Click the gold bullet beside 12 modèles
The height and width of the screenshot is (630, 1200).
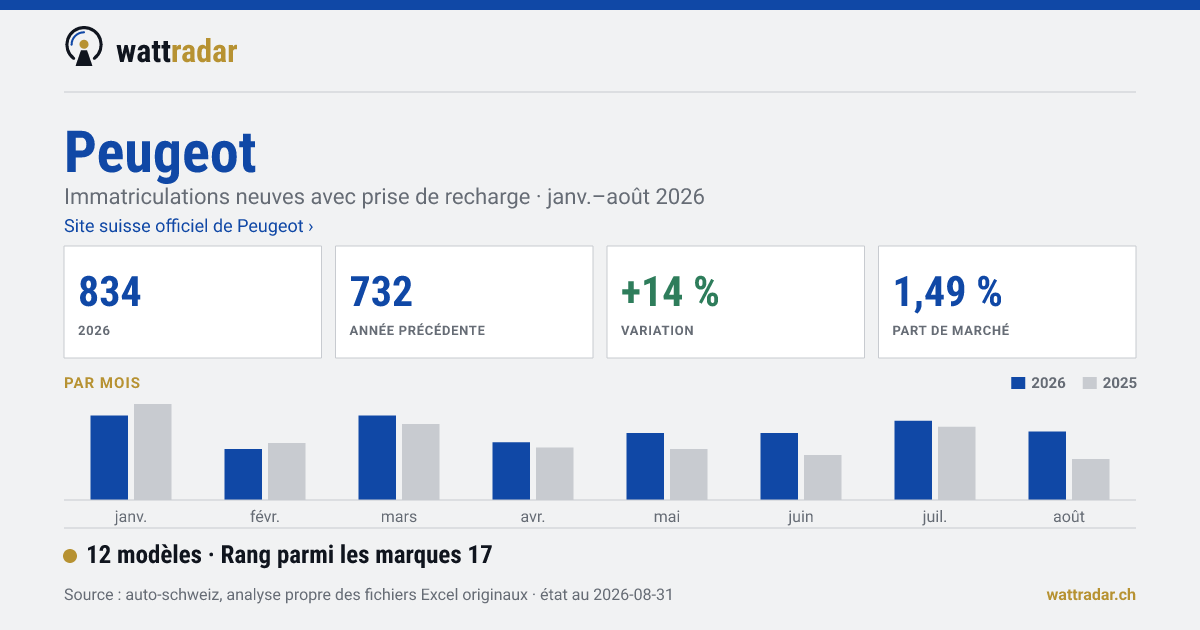[70, 556]
